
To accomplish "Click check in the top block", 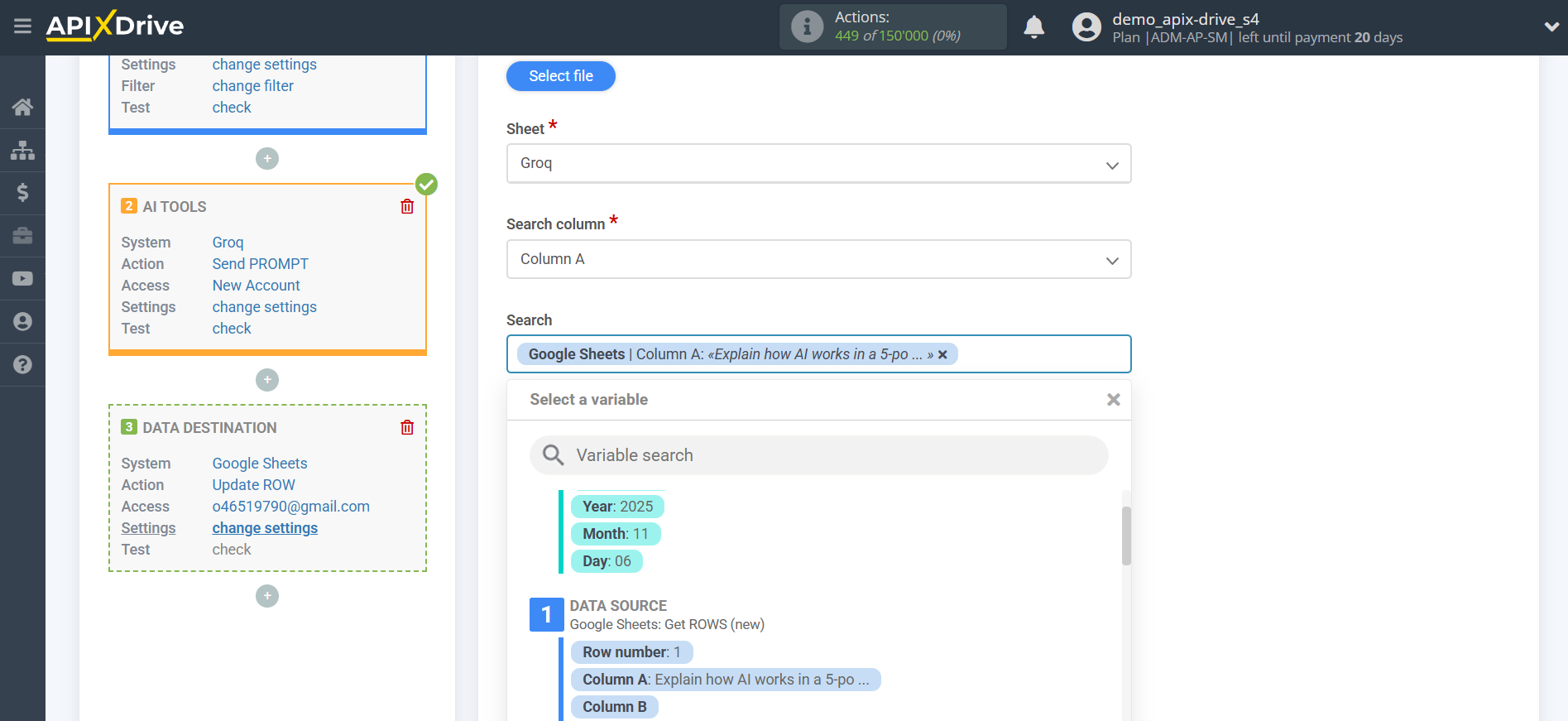I will (x=232, y=108).
